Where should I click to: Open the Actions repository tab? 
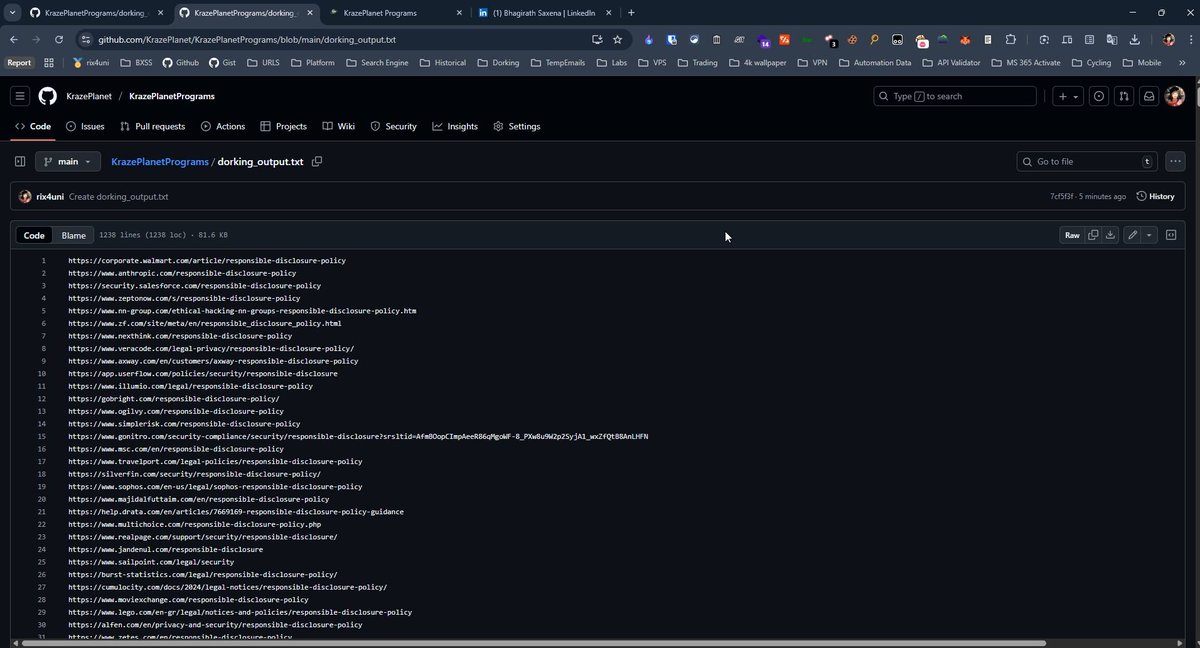pos(223,126)
